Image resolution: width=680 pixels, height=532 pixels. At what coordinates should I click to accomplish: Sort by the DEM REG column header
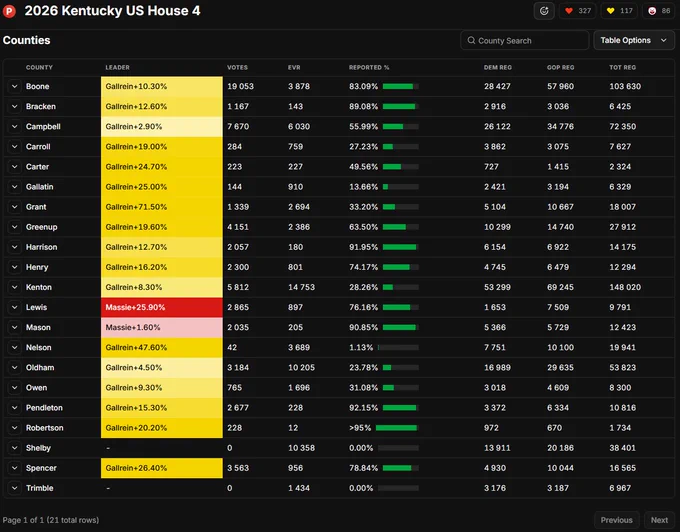[498, 68]
